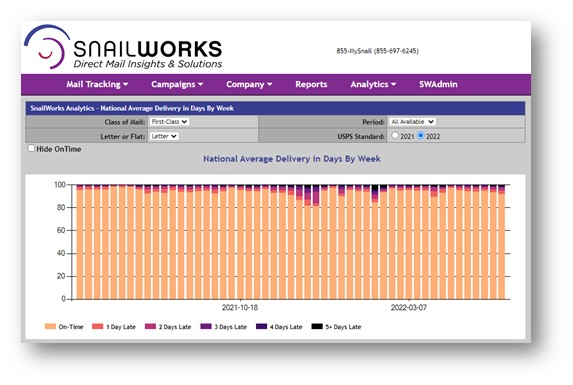Screen dimensions: 573x385
Task: Toggle the 2 Days Late legend swatch
Action: pyautogui.click(x=150, y=326)
